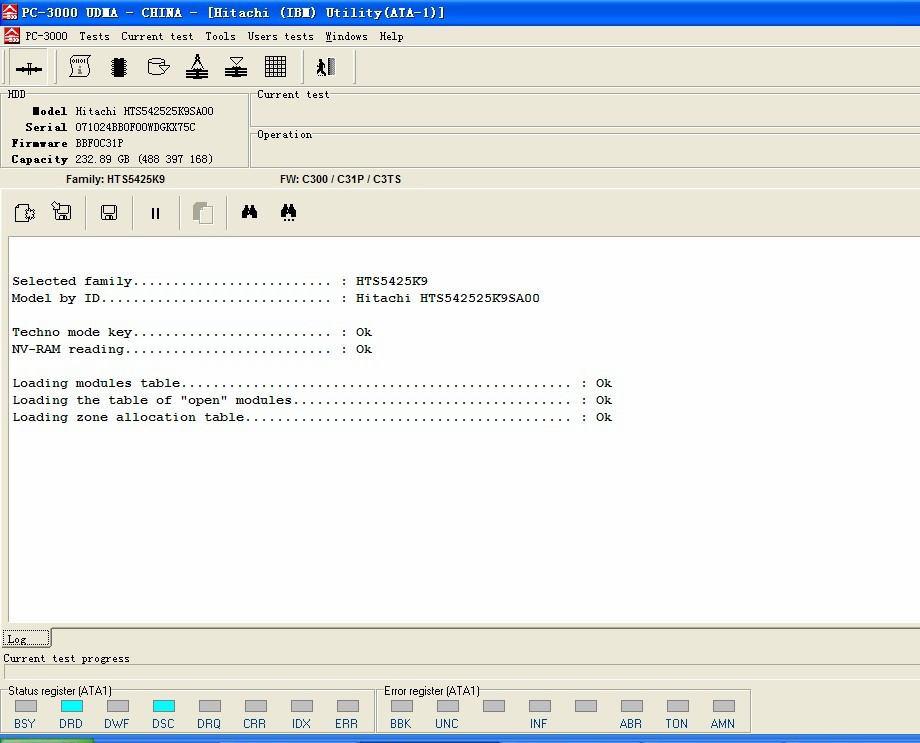
Task: Open the Current test menu
Action: click(157, 36)
